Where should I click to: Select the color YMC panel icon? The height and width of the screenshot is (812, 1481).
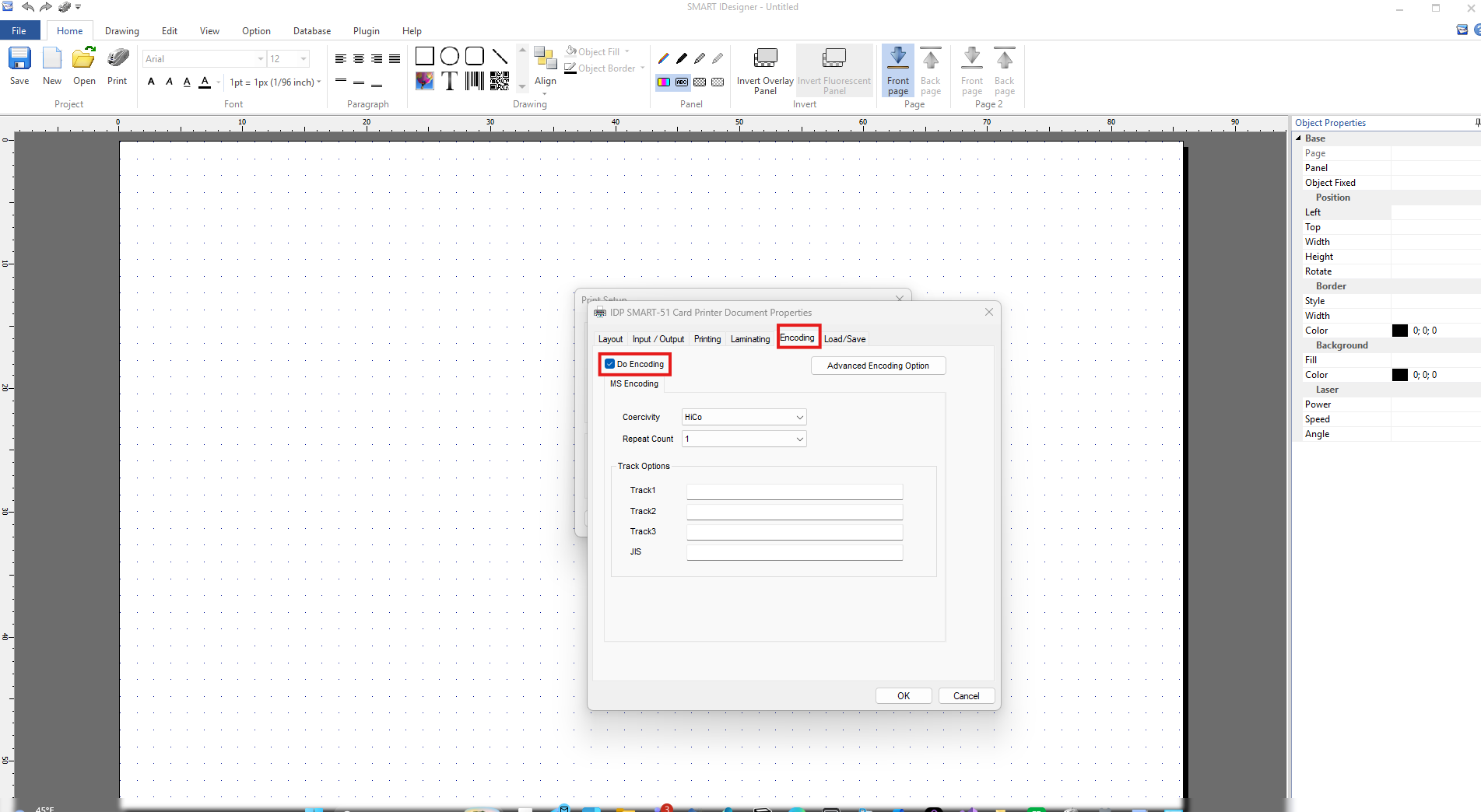pyautogui.click(x=664, y=82)
